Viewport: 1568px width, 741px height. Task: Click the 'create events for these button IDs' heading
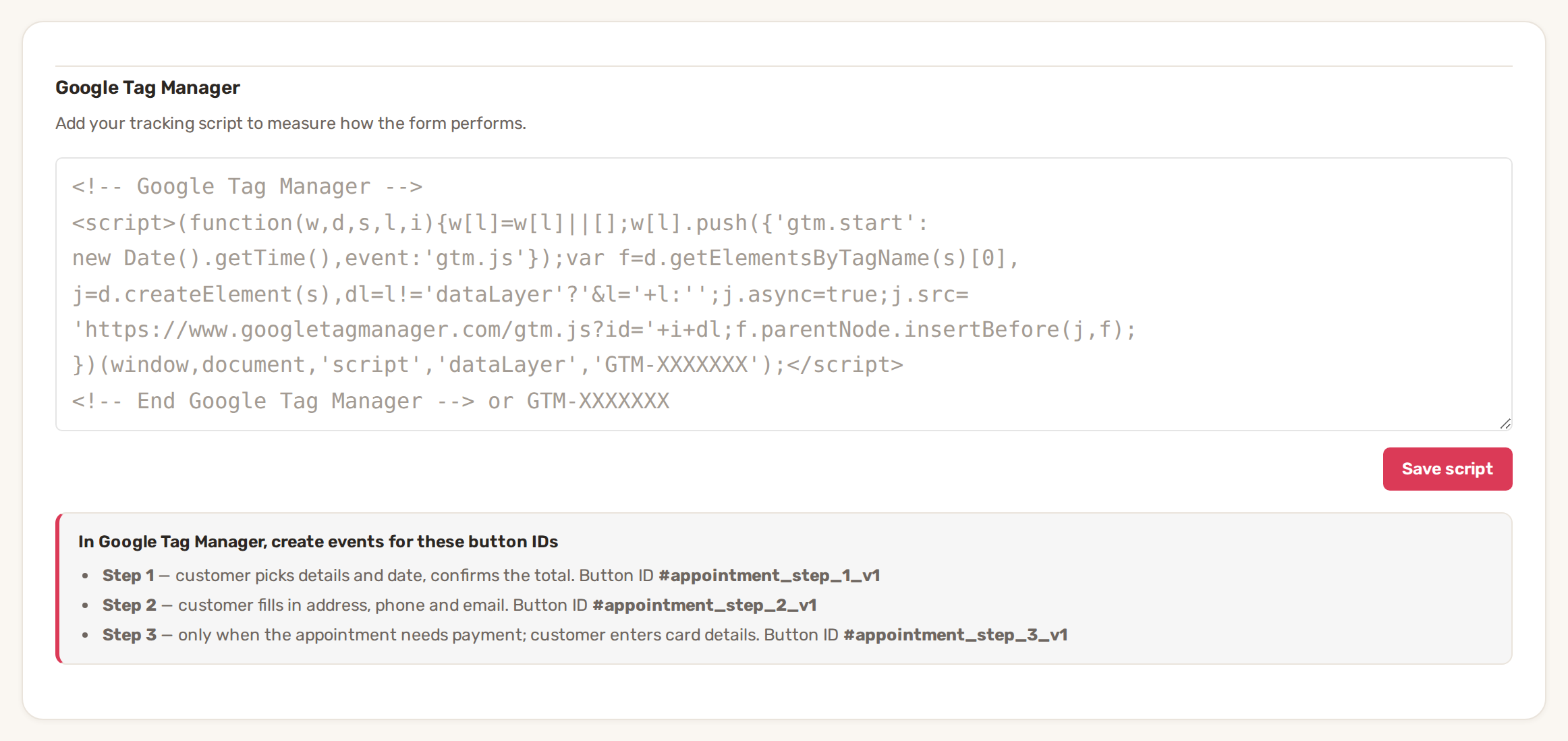click(x=318, y=542)
